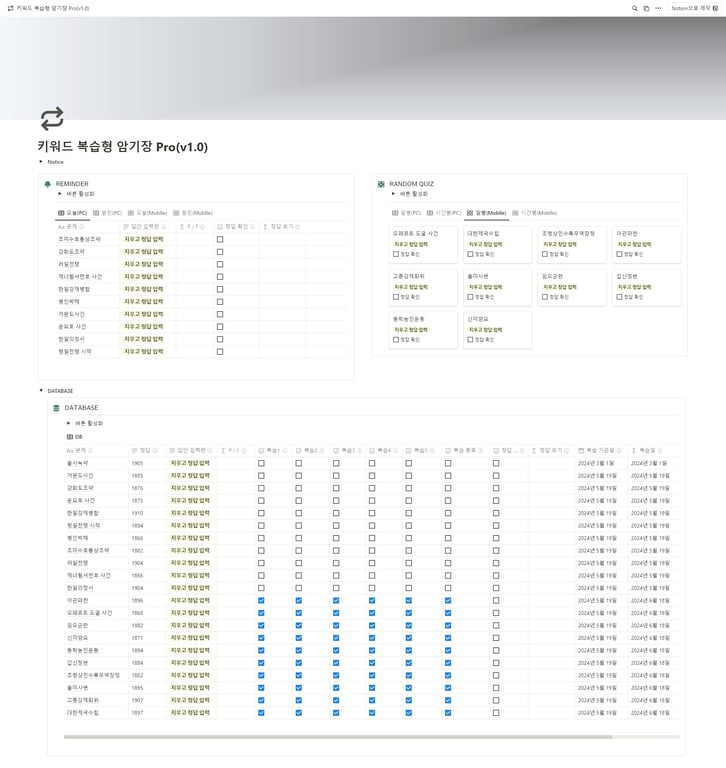Click the page heading 키워드 복습형 암기장 Pro(v1.0)

click(122, 146)
